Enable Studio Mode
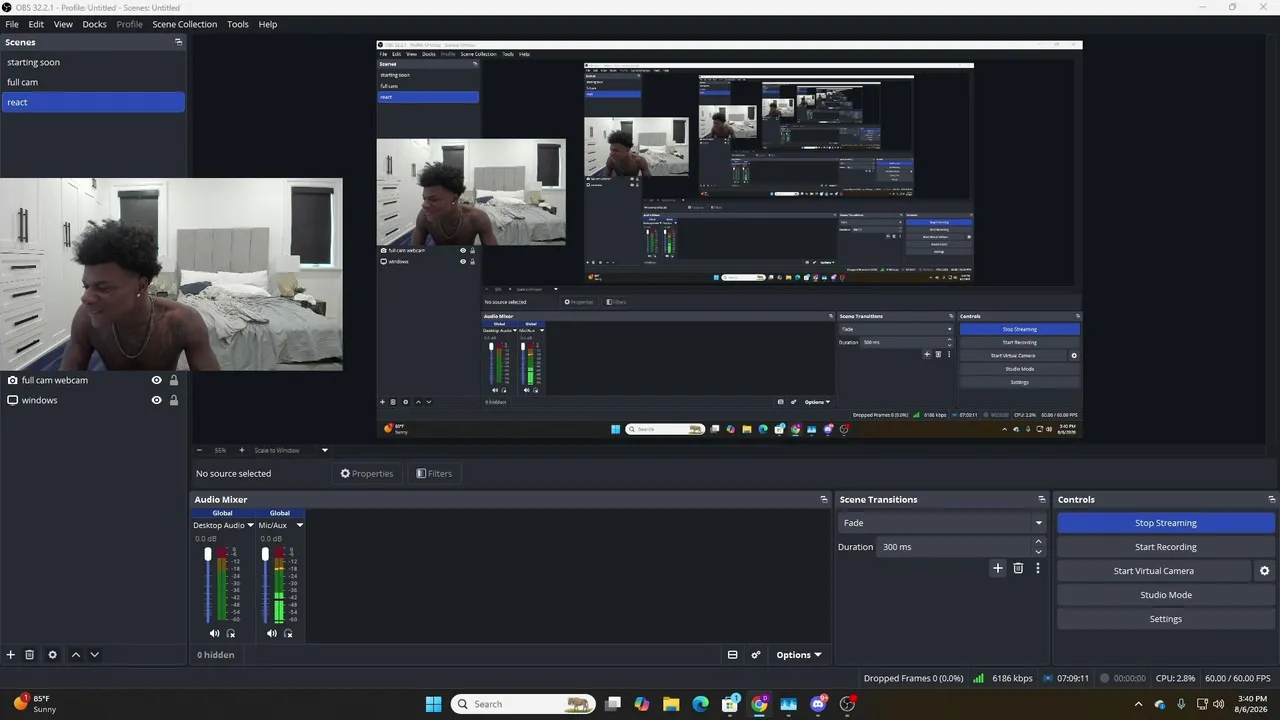1280x720 pixels. coord(1166,595)
